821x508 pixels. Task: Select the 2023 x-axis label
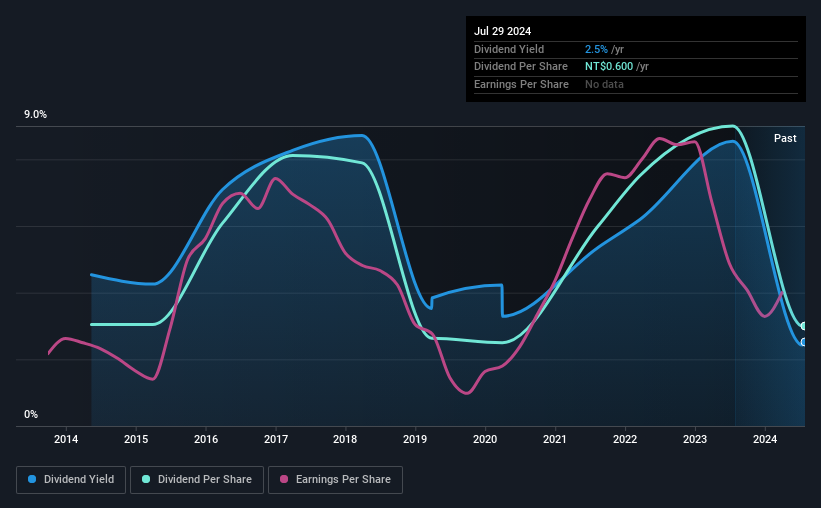[x=695, y=439]
